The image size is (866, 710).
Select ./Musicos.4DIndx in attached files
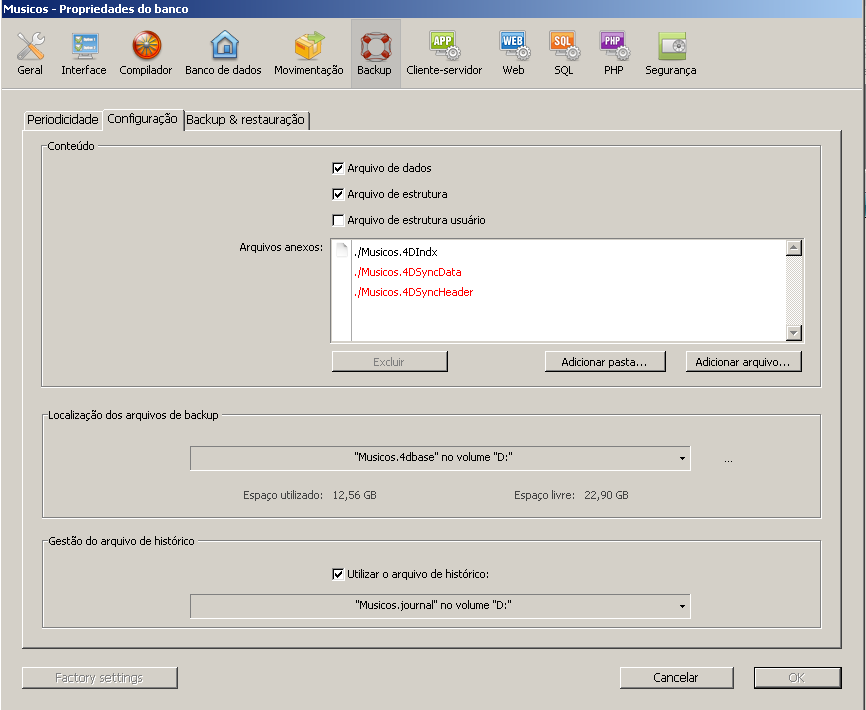tap(396, 252)
